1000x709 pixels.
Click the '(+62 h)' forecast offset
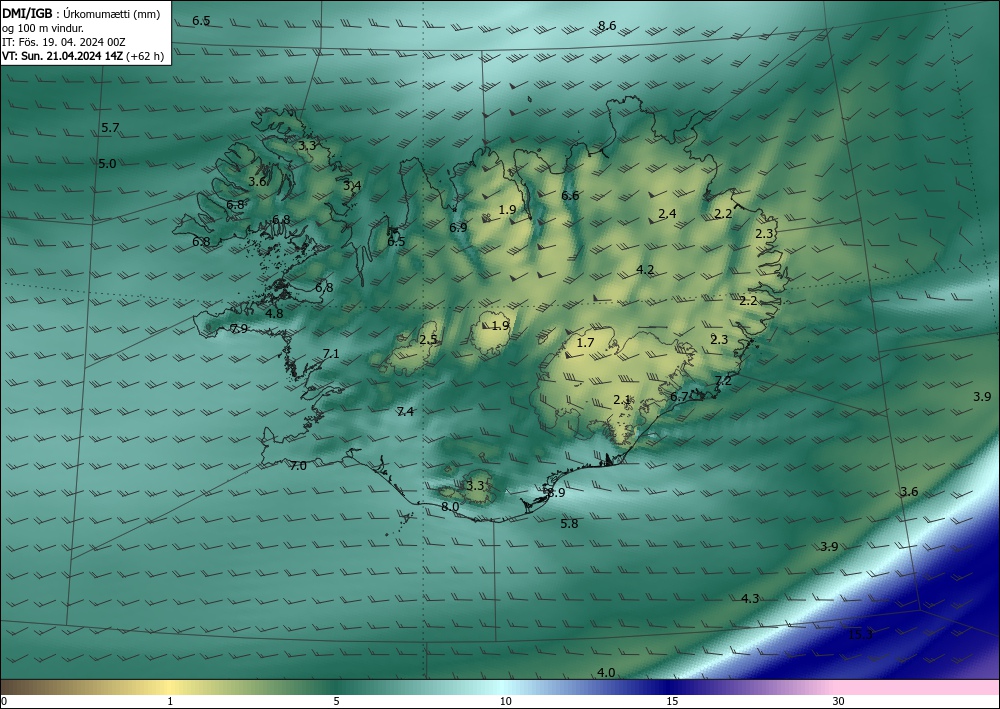145,56
